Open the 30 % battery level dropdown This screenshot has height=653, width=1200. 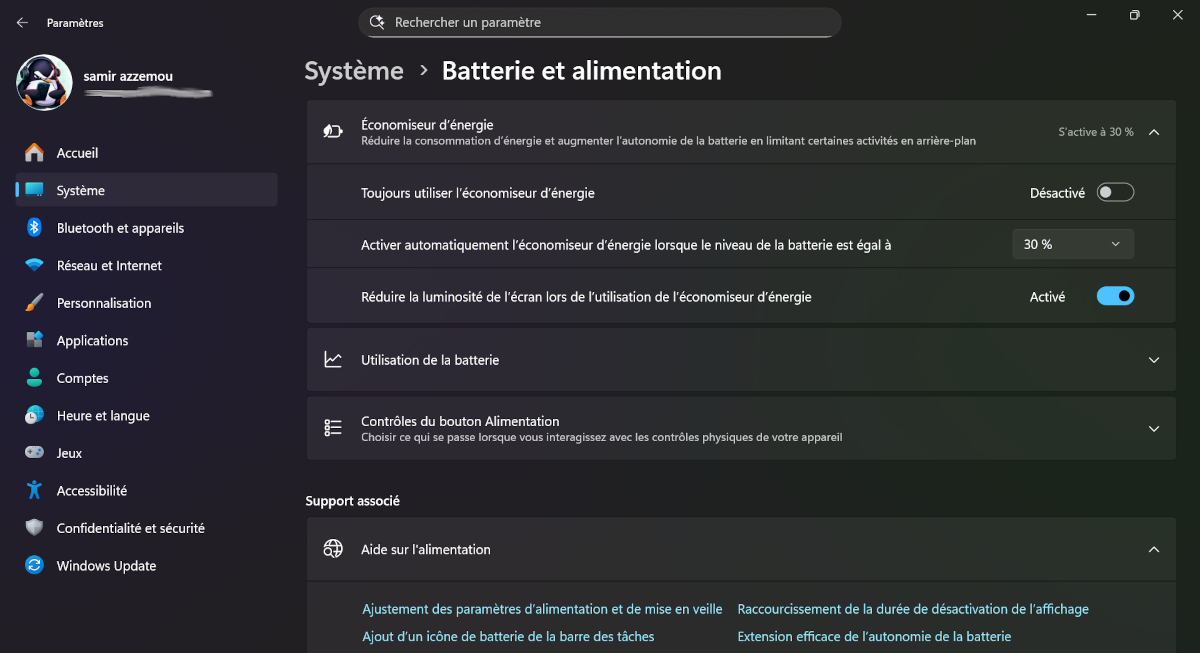tap(1072, 244)
